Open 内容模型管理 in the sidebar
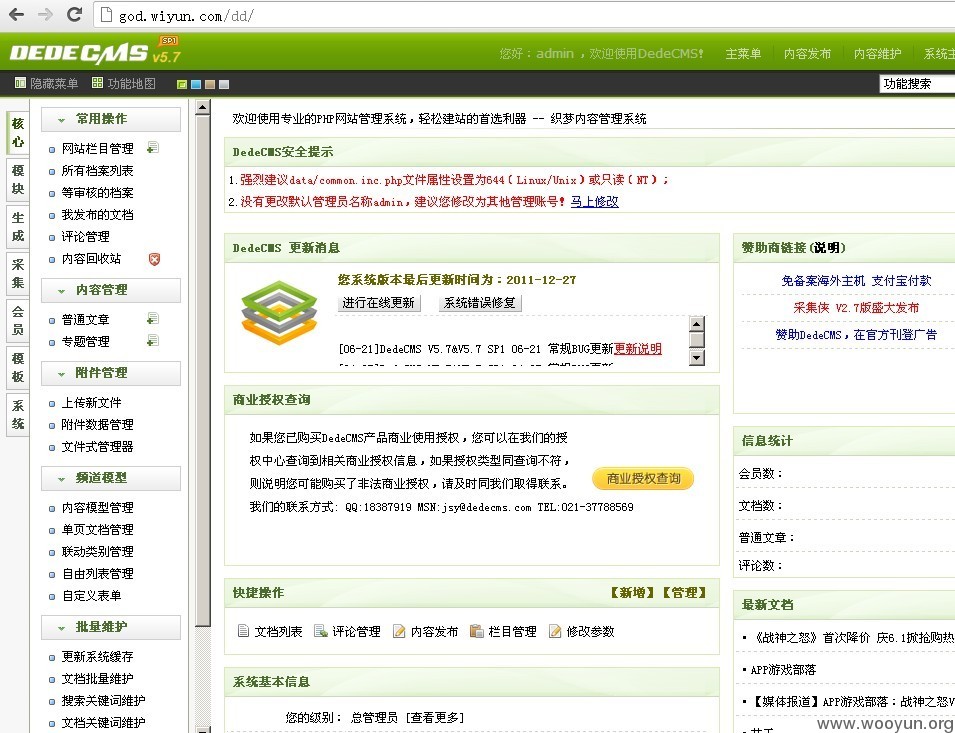 (x=97, y=507)
